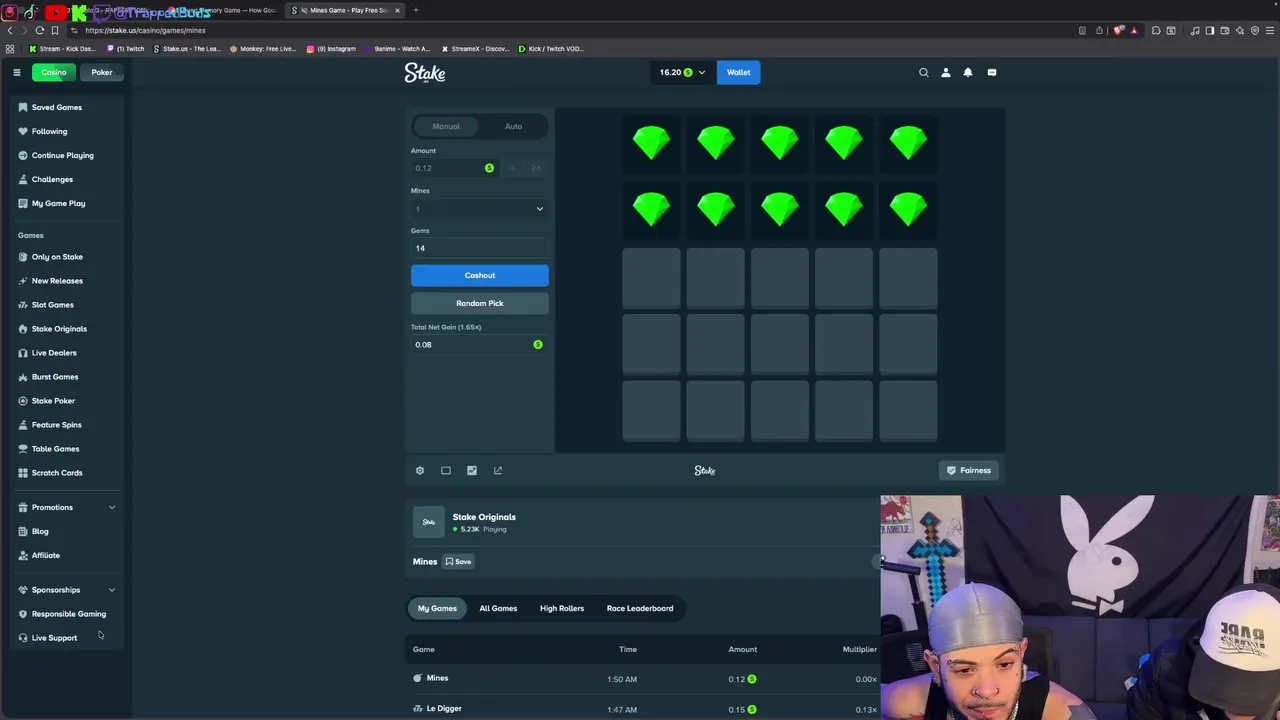
Task: Select the My Games tab
Action: pyautogui.click(x=437, y=608)
